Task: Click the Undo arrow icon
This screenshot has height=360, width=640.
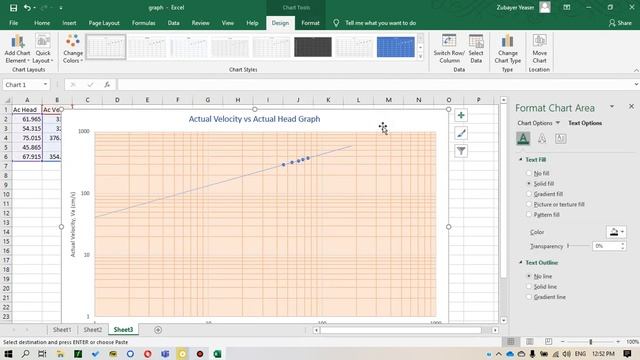Action: [27, 8]
